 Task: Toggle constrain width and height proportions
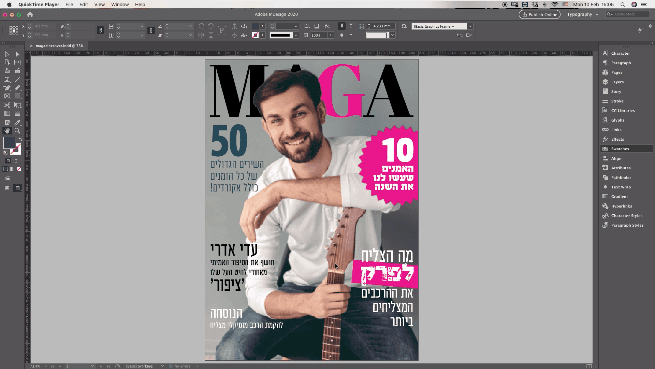pos(100,31)
